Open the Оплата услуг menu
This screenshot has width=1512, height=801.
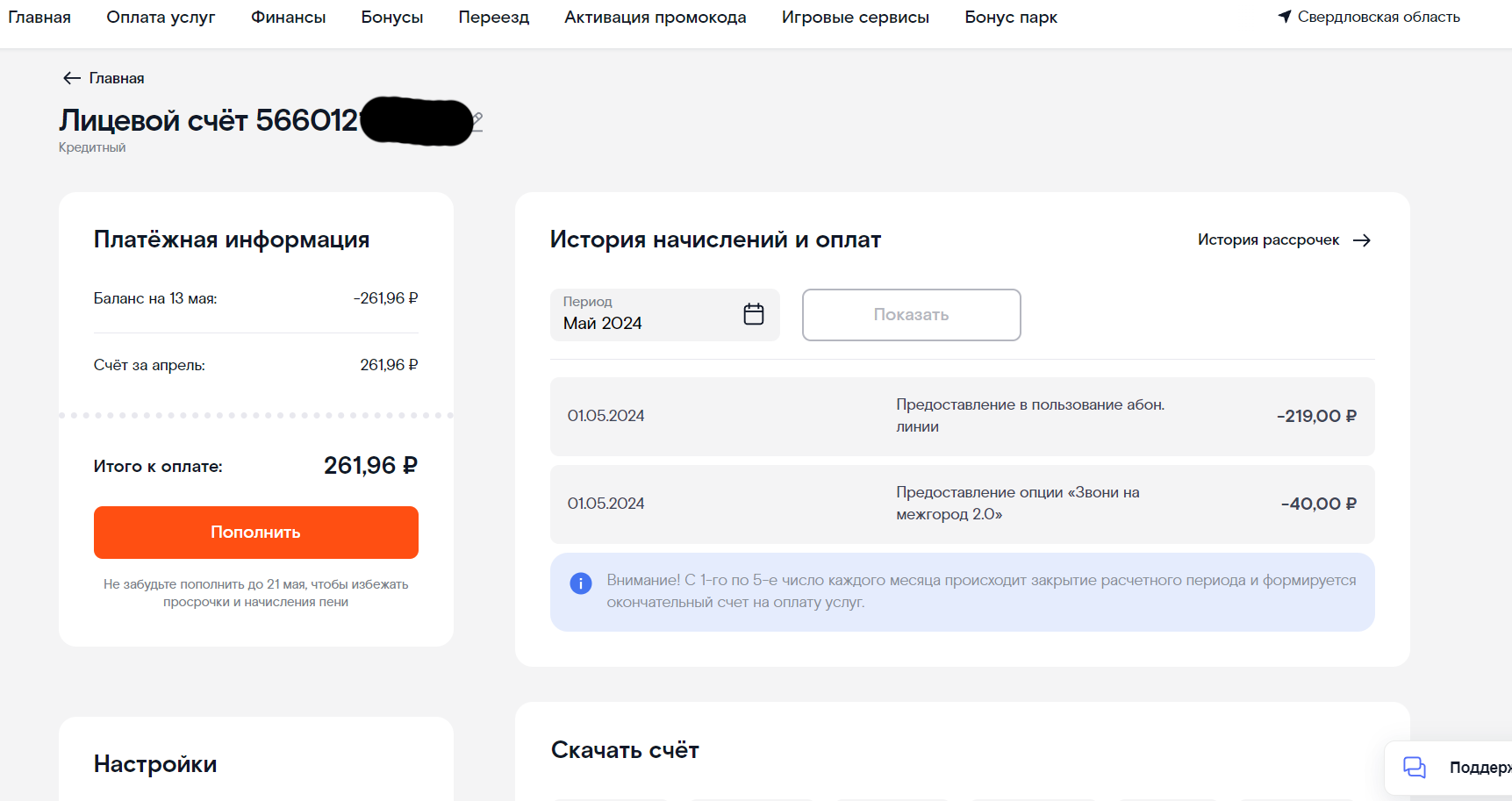tap(161, 17)
